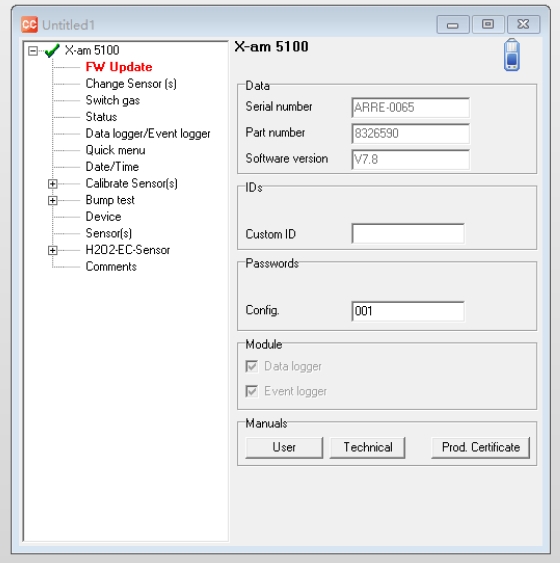Expand the Bump test node
The width and height of the screenshot is (560, 563).
[x=52, y=200]
